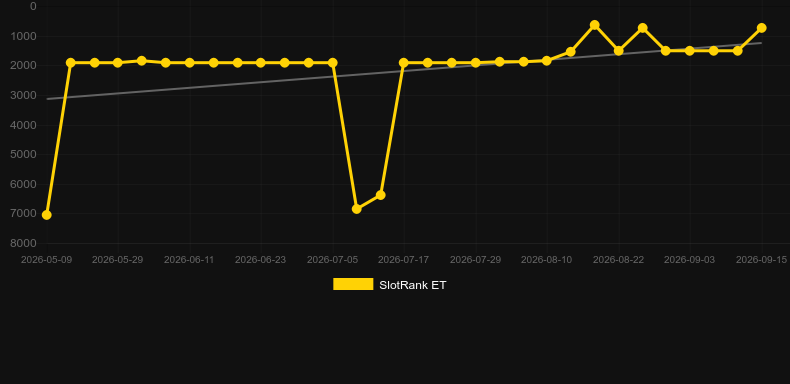Select the data point for 2026-07-29

pos(475,62)
